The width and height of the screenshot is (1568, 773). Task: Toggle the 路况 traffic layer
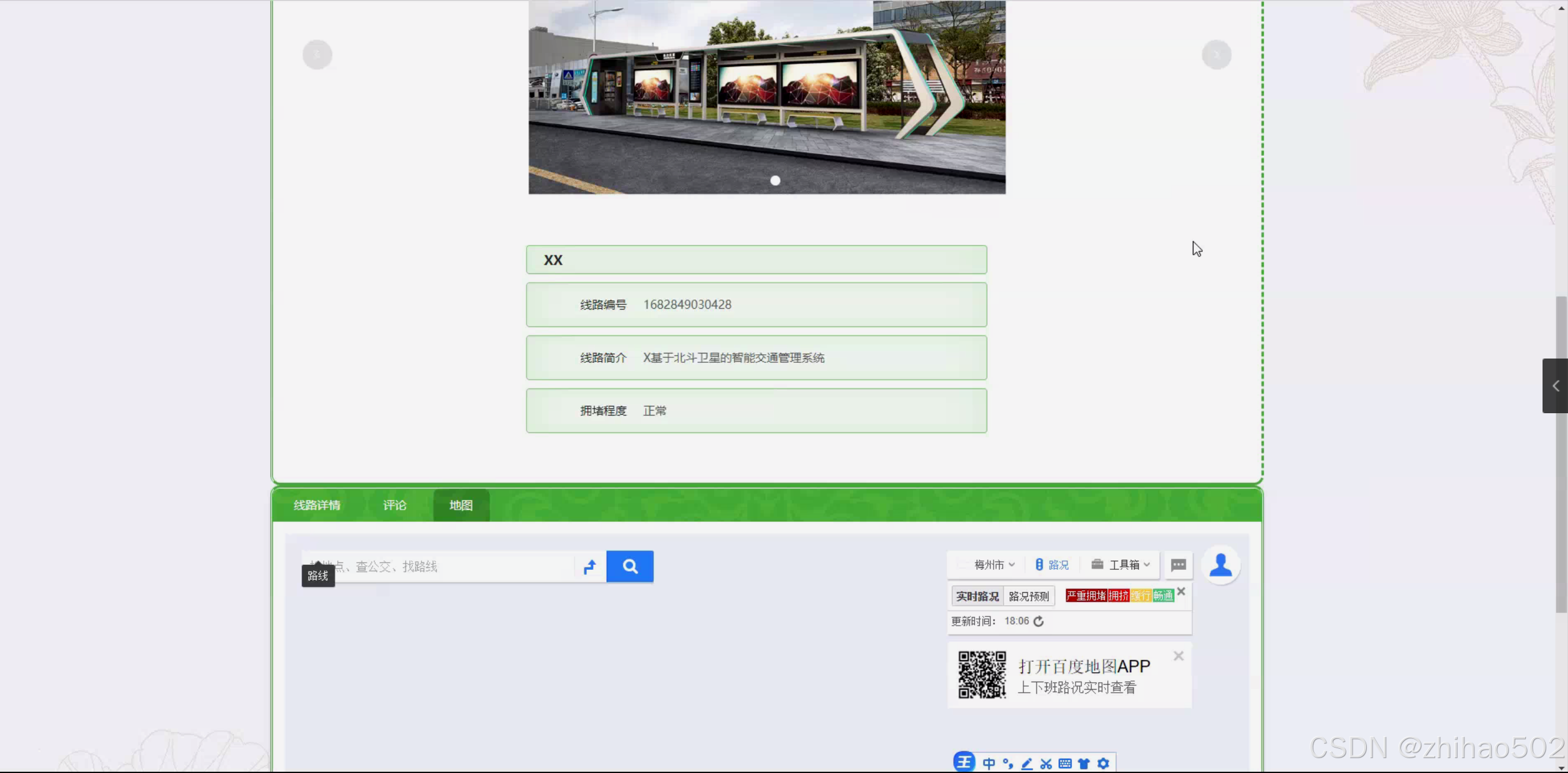(1052, 565)
